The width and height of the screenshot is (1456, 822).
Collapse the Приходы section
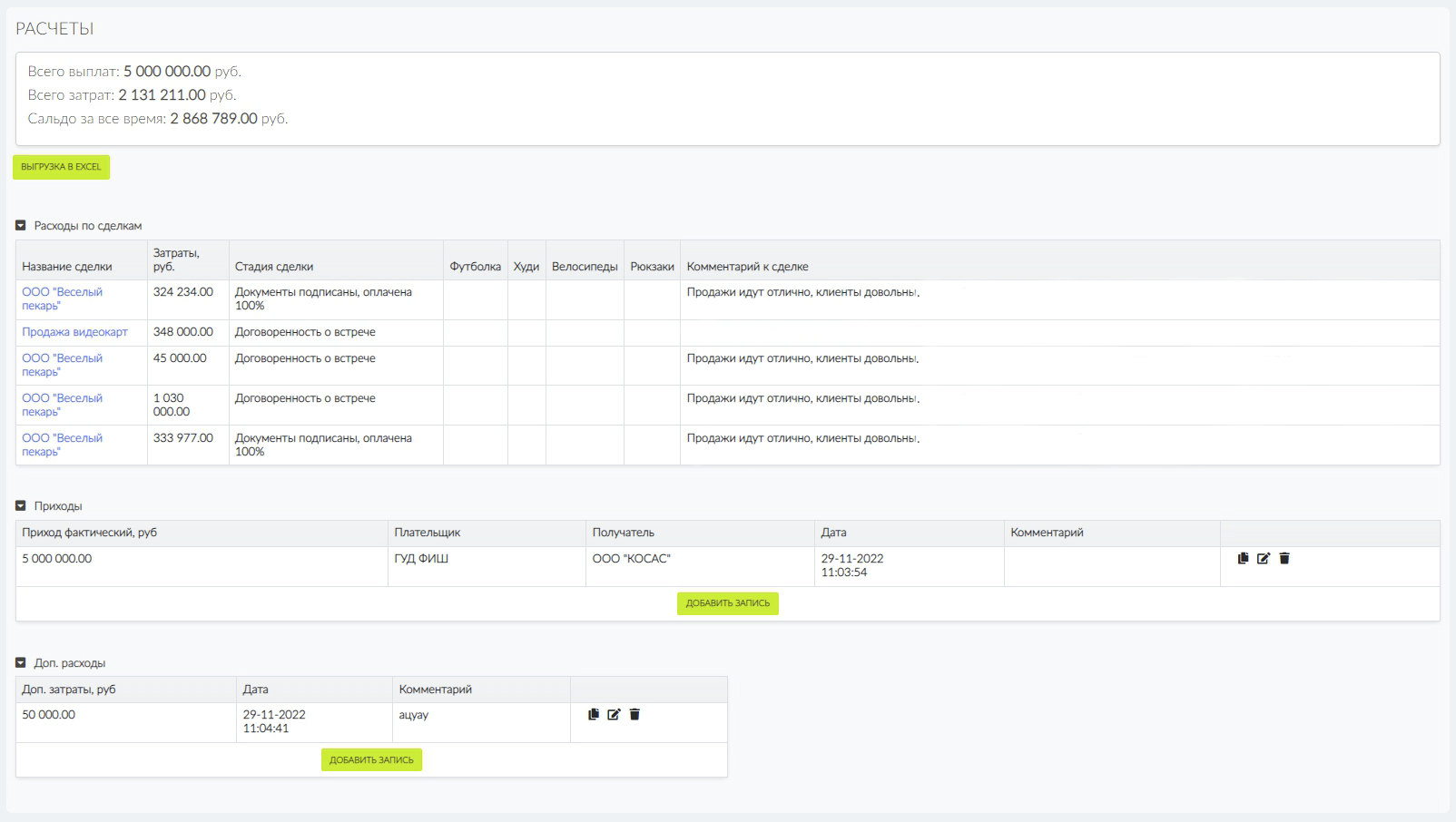[x=21, y=505]
